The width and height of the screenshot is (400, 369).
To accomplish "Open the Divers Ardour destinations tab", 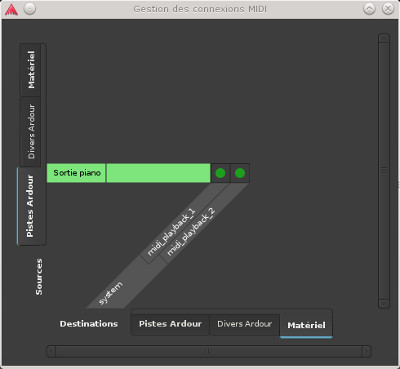I will pos(245,324).
